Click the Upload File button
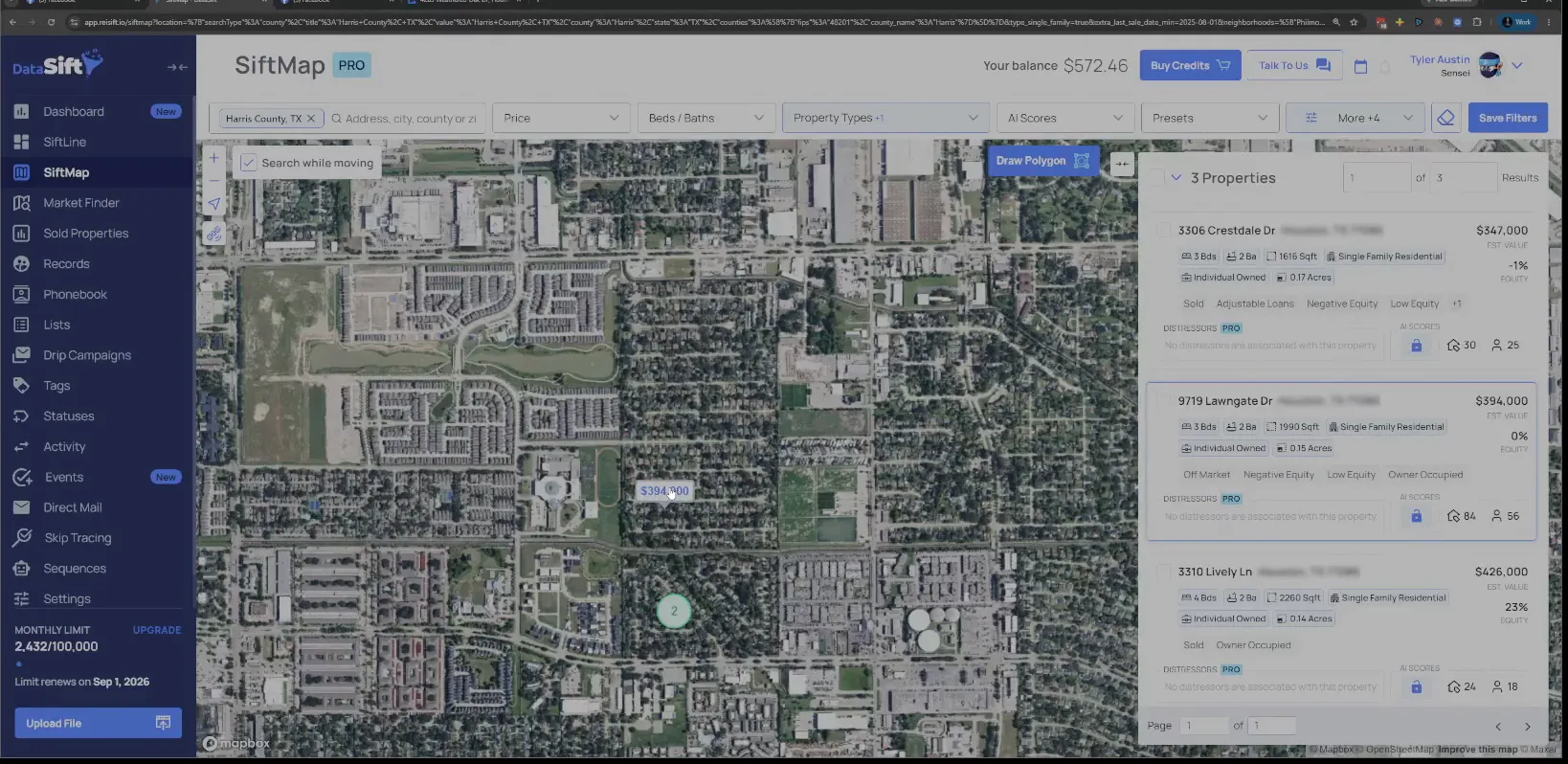The width and height of the screenshot is (1568, 764). [98, 723]
